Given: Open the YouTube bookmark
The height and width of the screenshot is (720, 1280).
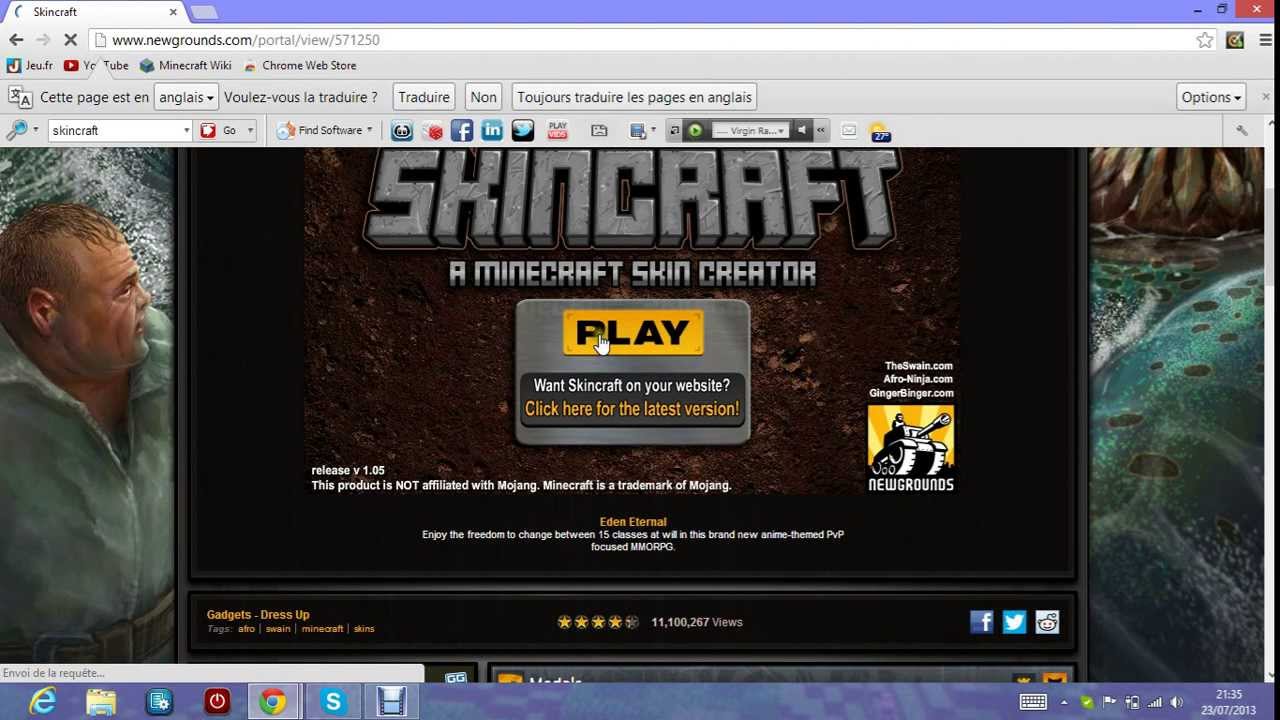Looking at the screenshot, I should click(96, 65).
